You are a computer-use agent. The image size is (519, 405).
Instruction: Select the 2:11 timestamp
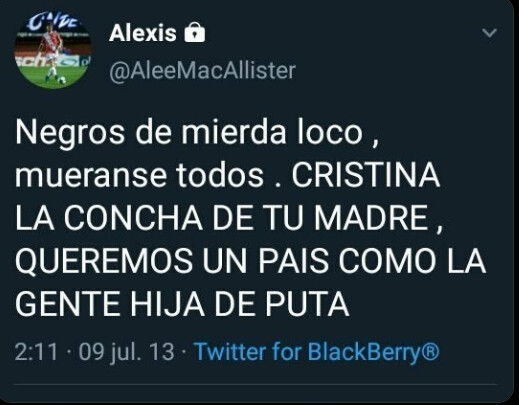[x=36, y=352]
